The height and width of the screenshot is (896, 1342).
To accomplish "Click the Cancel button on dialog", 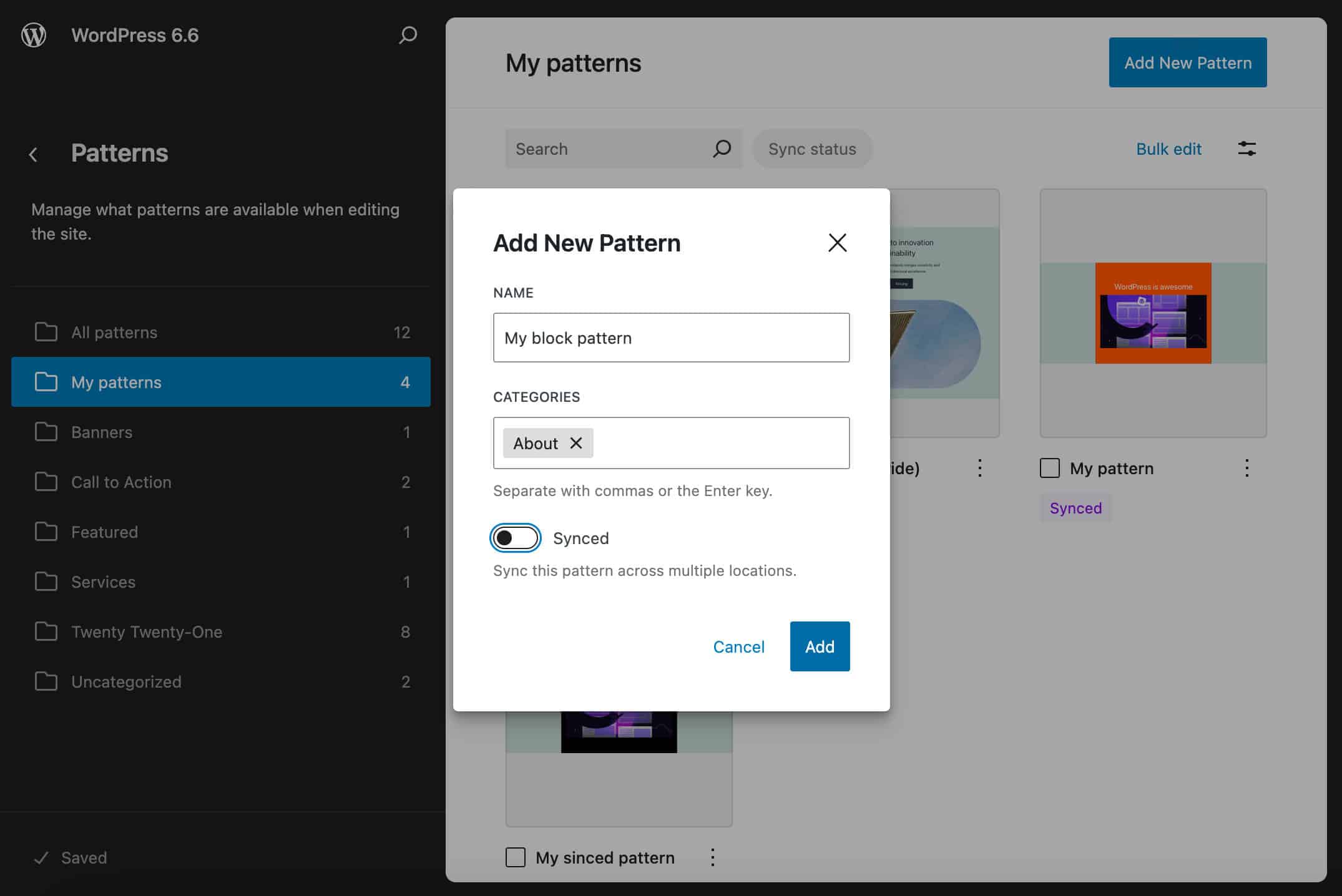I will (x=738, y=645).
